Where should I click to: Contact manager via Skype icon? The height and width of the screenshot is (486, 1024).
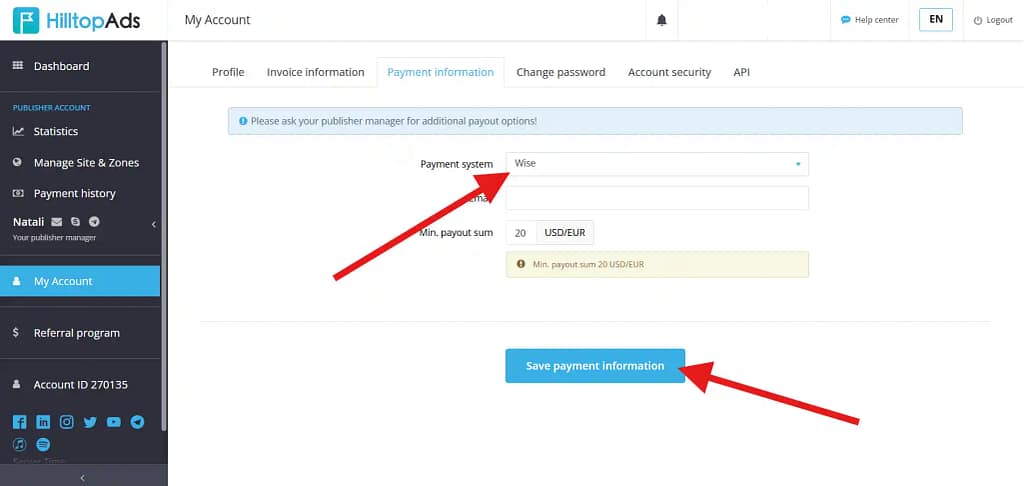pos(75,221)
